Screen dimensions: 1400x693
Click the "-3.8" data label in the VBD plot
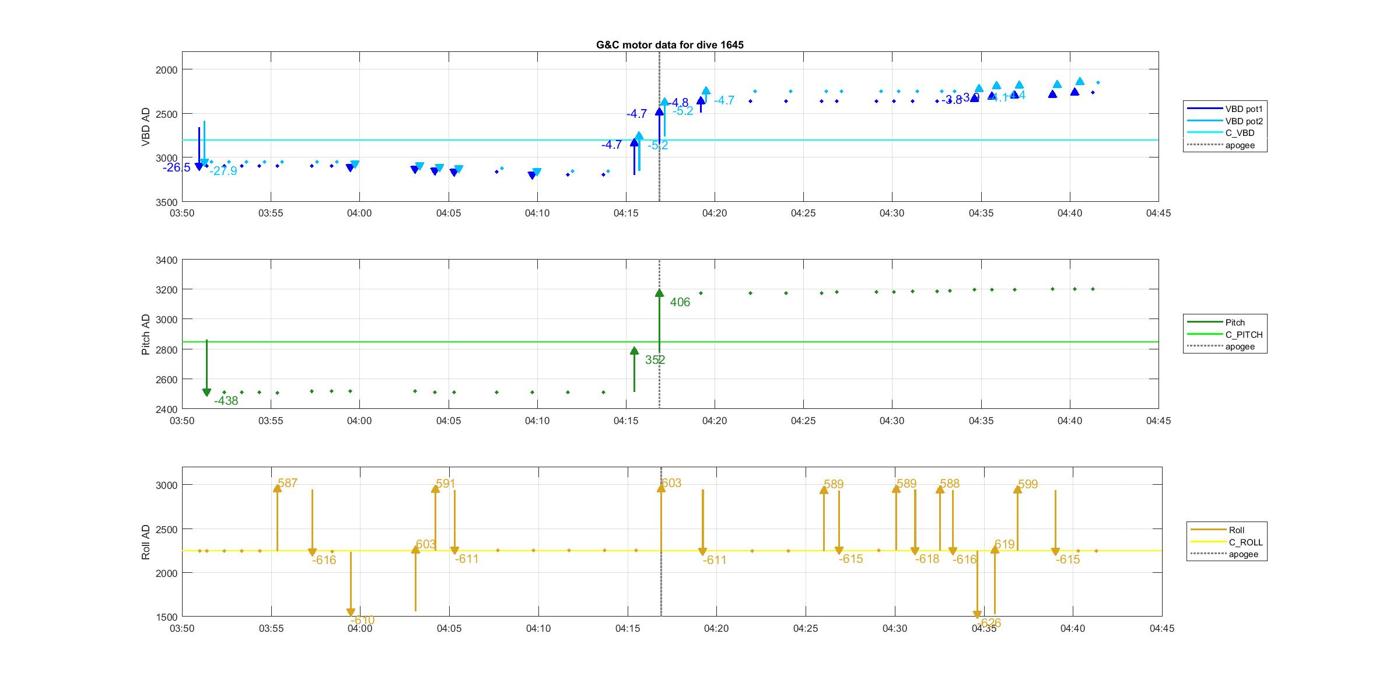[951, 100]
